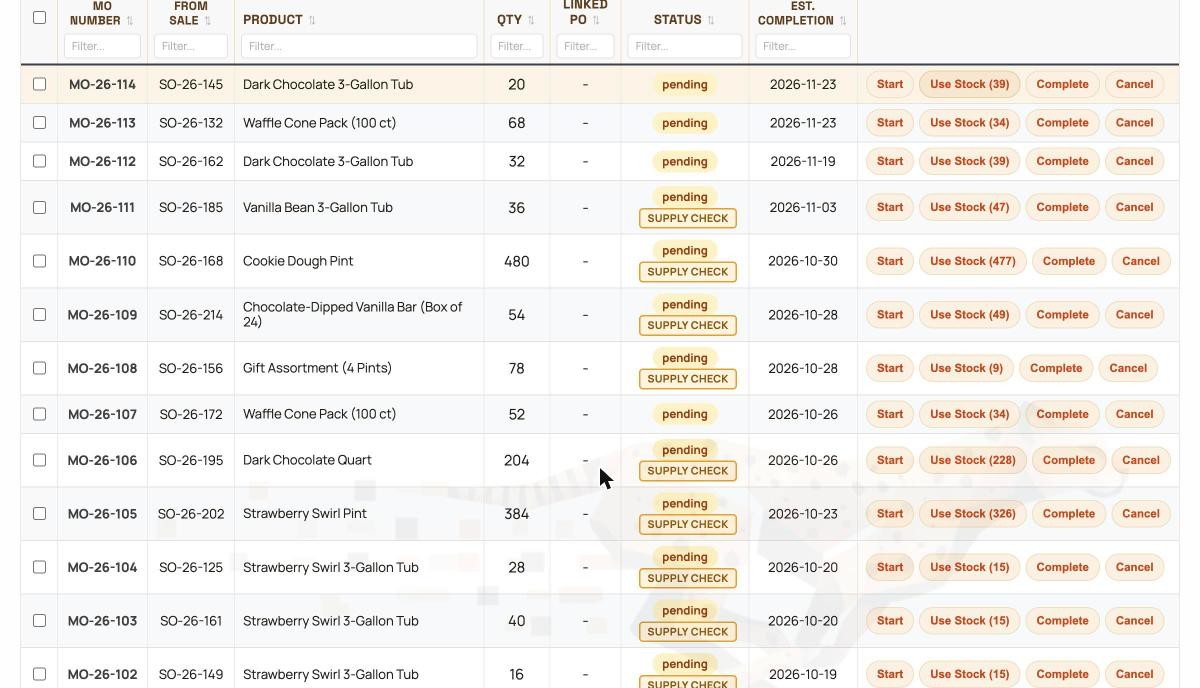Sort by From Sale column icon
The width and height of the screenshot is (1200, 688).
[x=208, y=21]
